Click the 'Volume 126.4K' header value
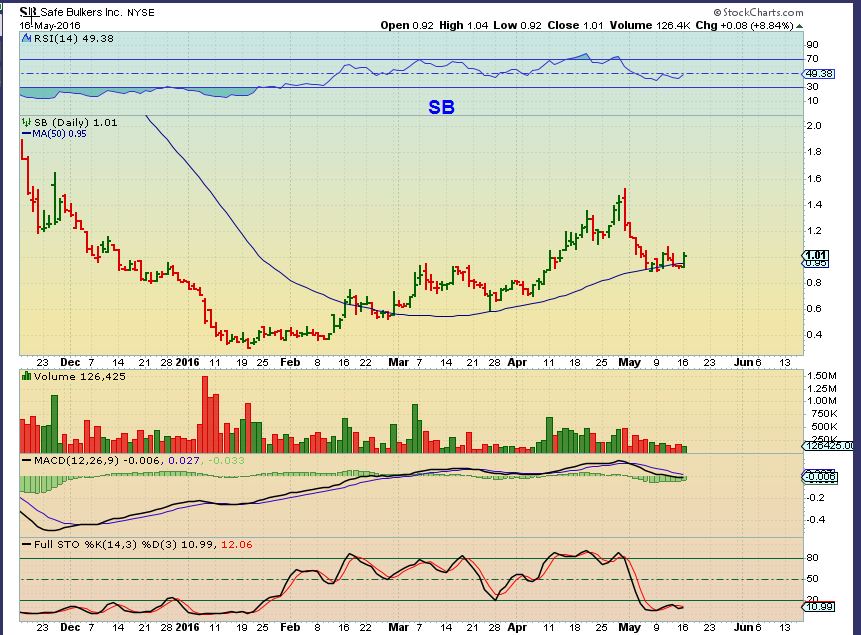 [x=650, y=25]
